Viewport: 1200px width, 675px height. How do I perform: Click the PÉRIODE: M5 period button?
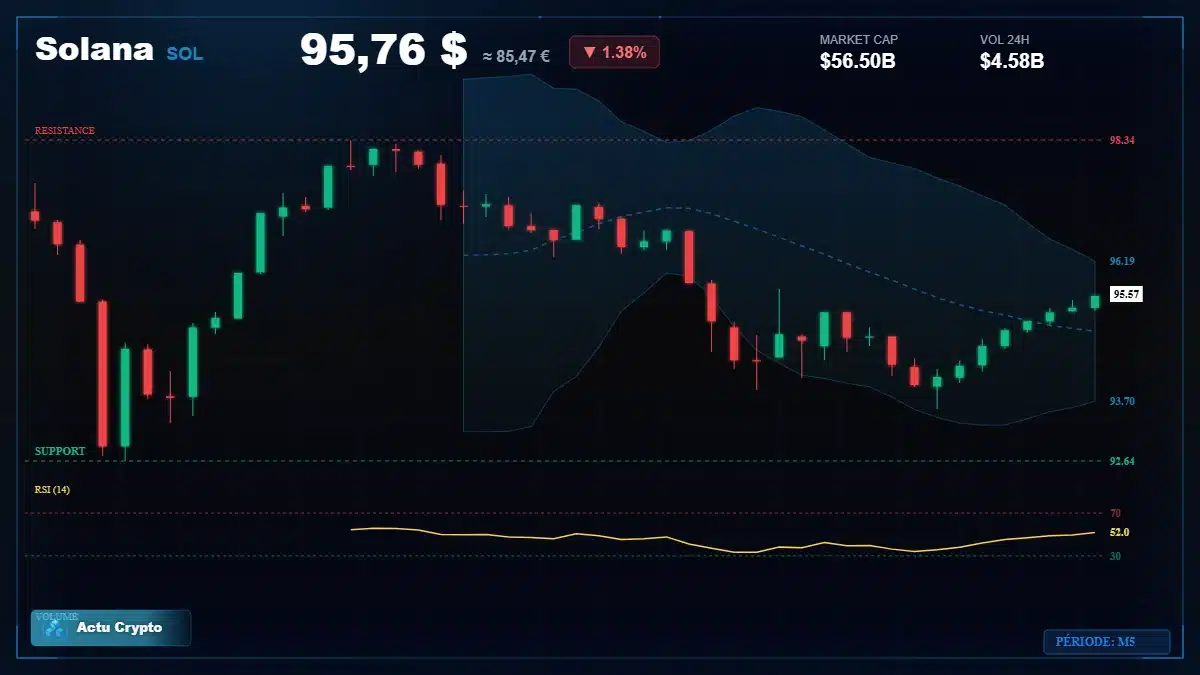pyautogui.click(x=1106, y=642)
